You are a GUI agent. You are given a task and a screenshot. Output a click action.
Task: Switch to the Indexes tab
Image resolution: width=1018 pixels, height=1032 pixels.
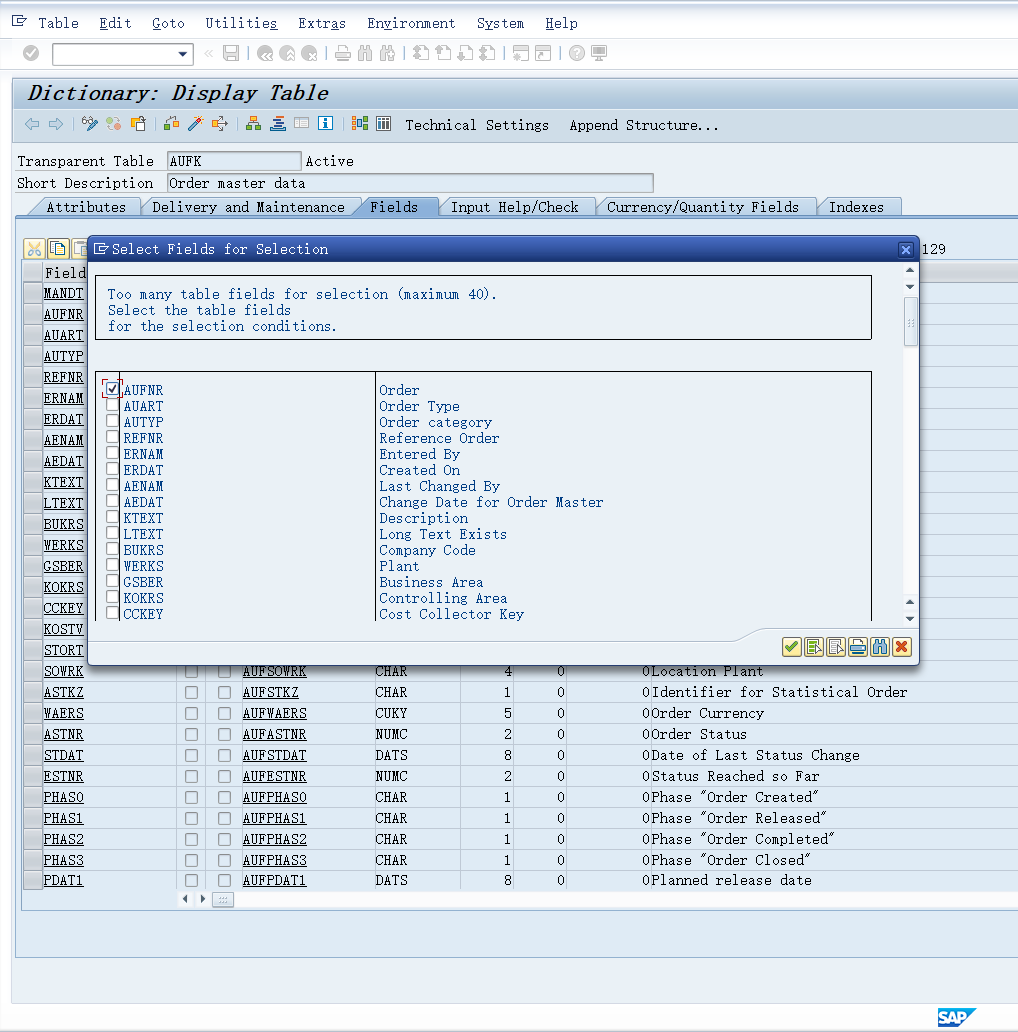[856, 207]
